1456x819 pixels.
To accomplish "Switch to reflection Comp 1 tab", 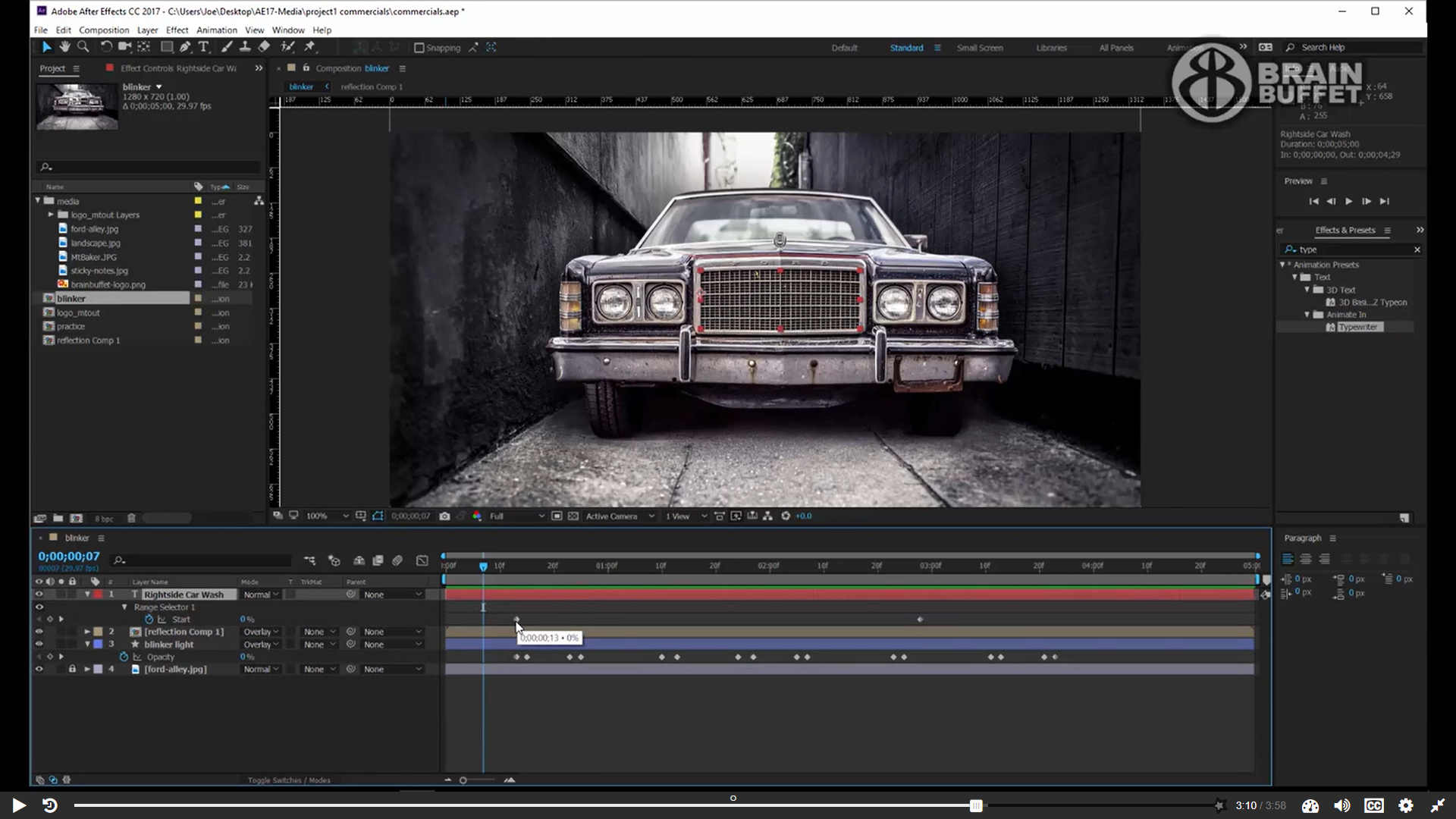I will [372, 86].
